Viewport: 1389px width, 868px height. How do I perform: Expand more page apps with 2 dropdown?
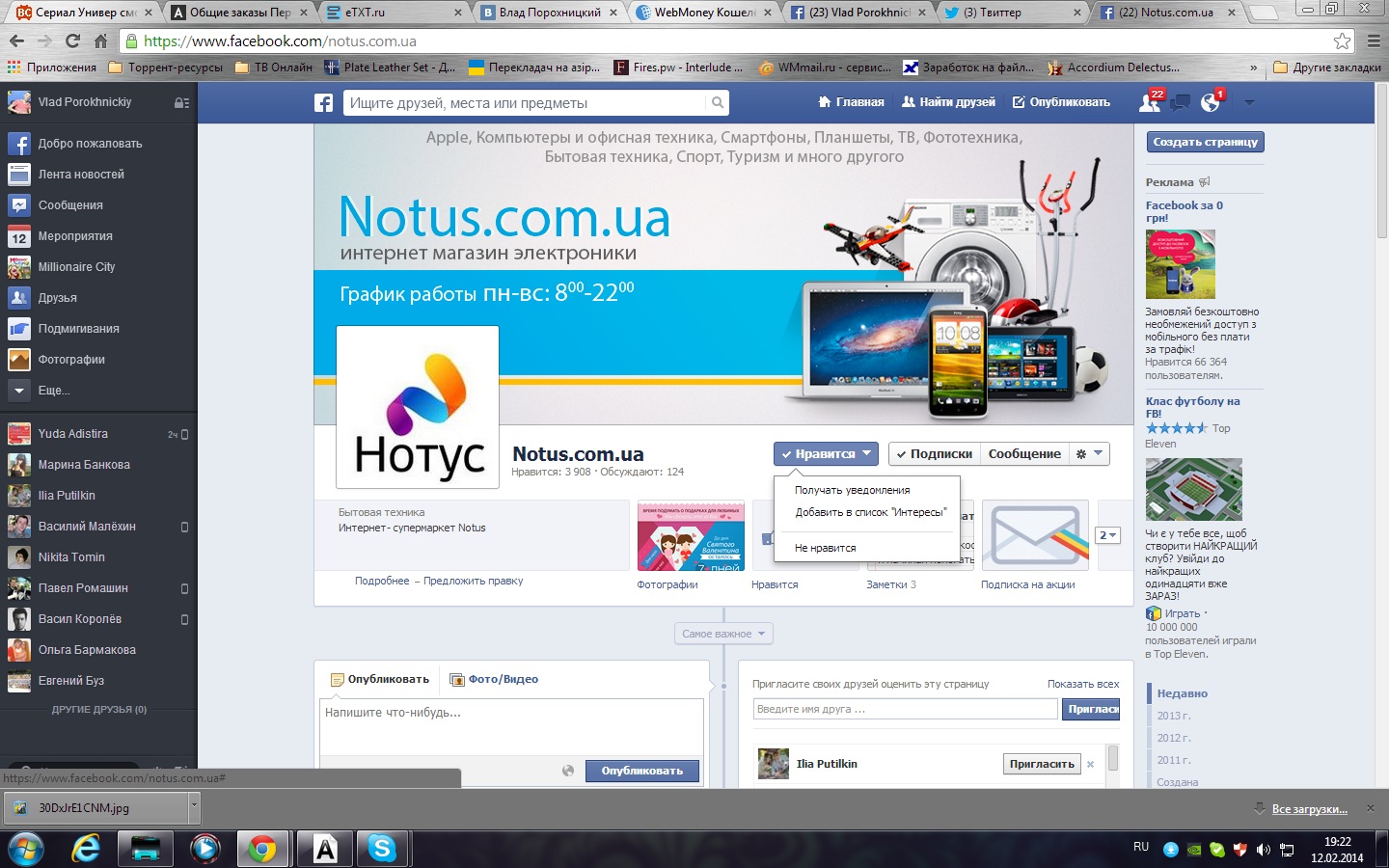coord(1107,535)
